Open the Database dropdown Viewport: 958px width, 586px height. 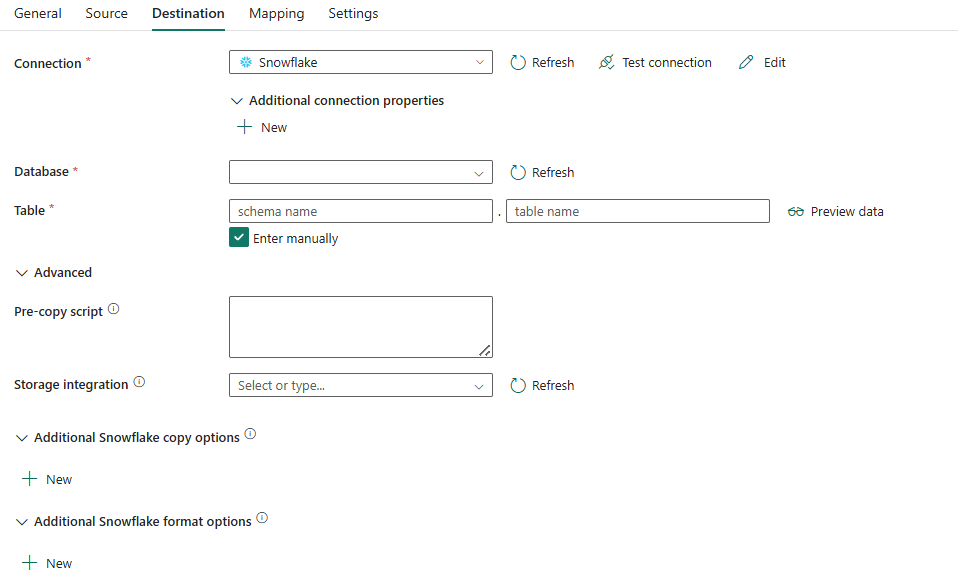[x=360, y=173]
